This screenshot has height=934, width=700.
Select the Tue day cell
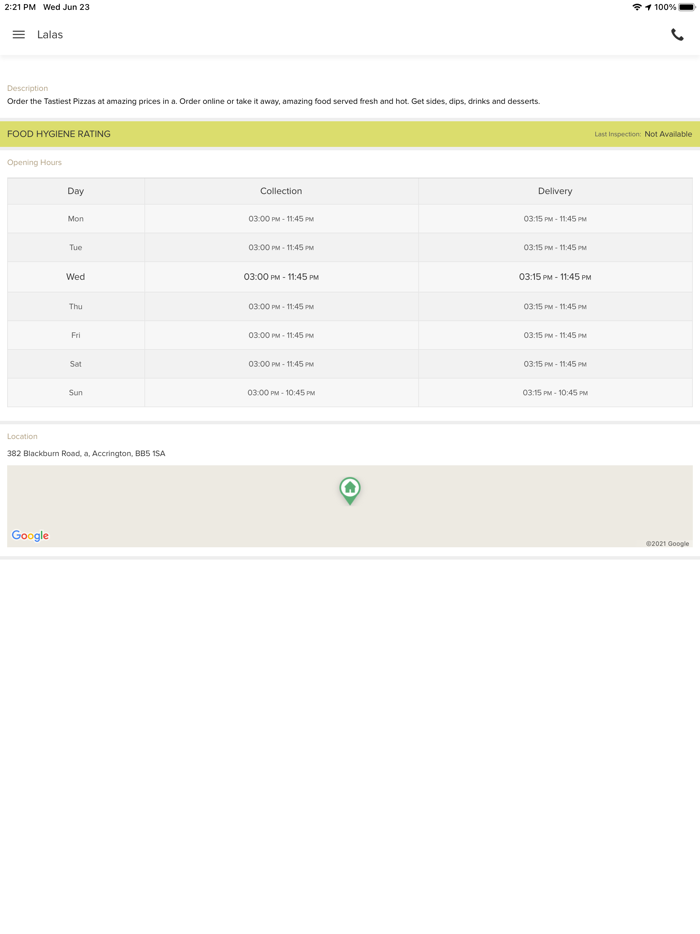pos(76,247)
